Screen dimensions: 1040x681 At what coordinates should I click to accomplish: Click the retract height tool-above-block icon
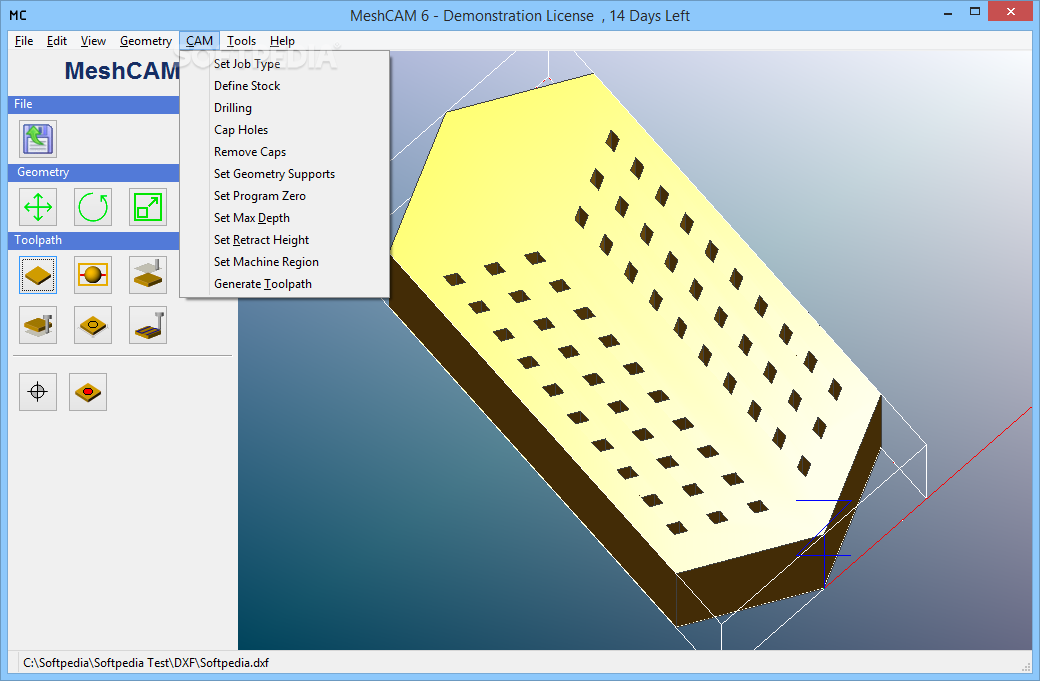148,275
